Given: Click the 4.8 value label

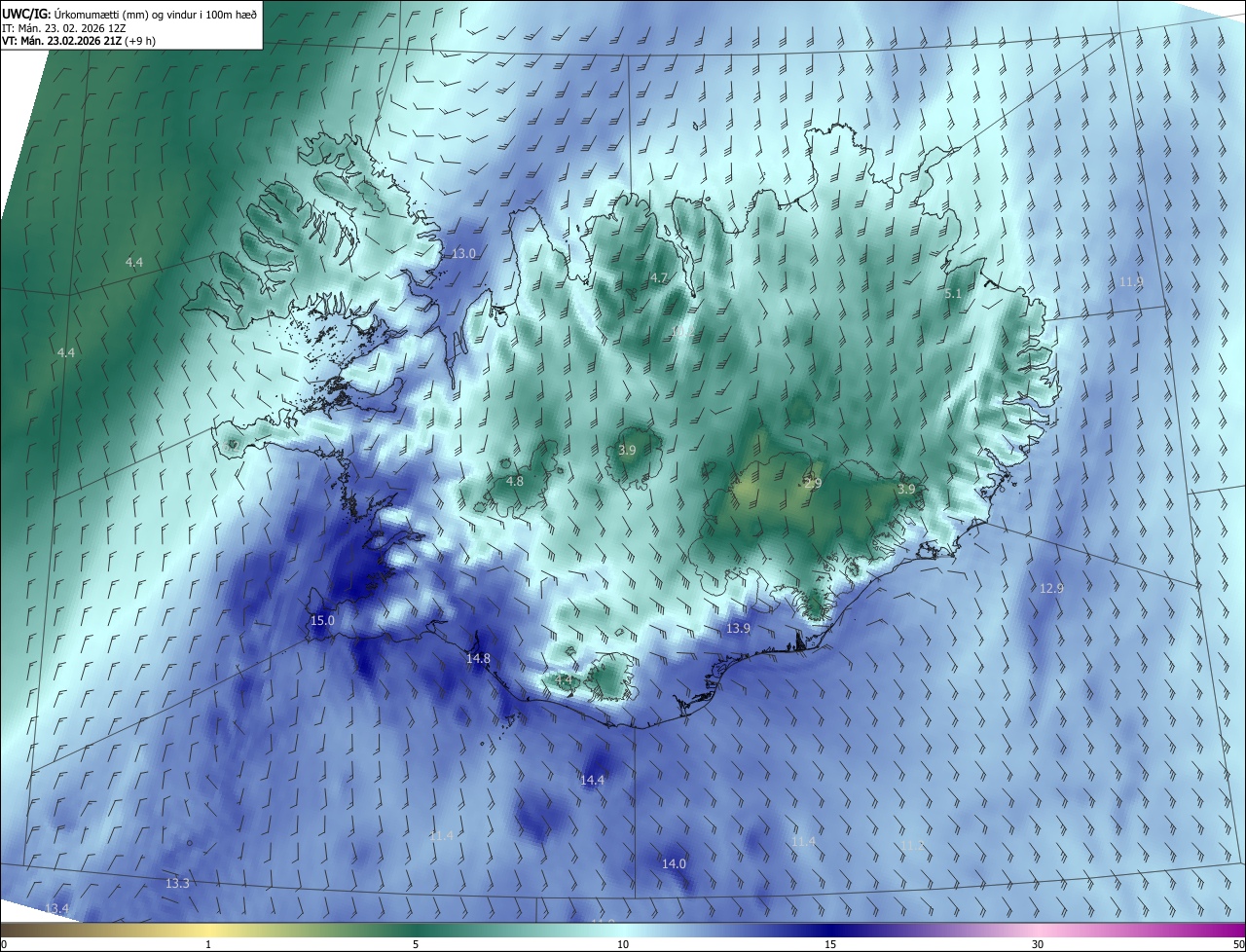Looking at the screenshot, I should tap(515, 482).
